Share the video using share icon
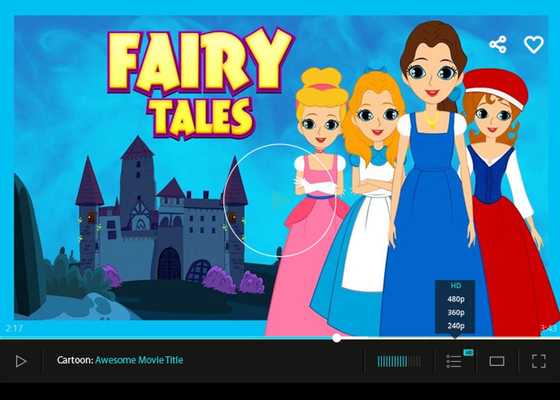Viewport: 560px width, 400px height. (498, 45)
